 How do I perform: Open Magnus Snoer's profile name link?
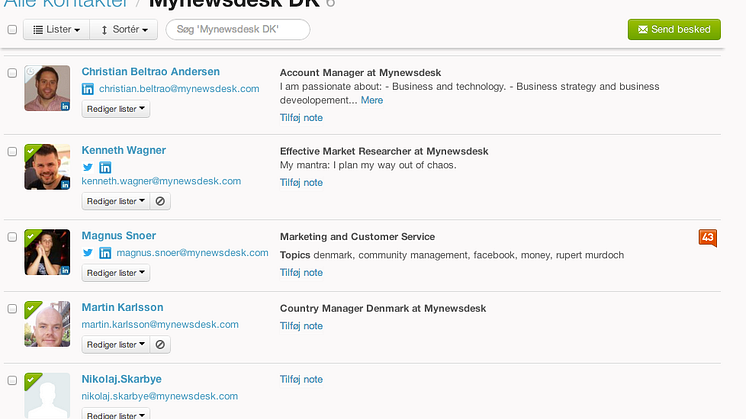point(118,235)
